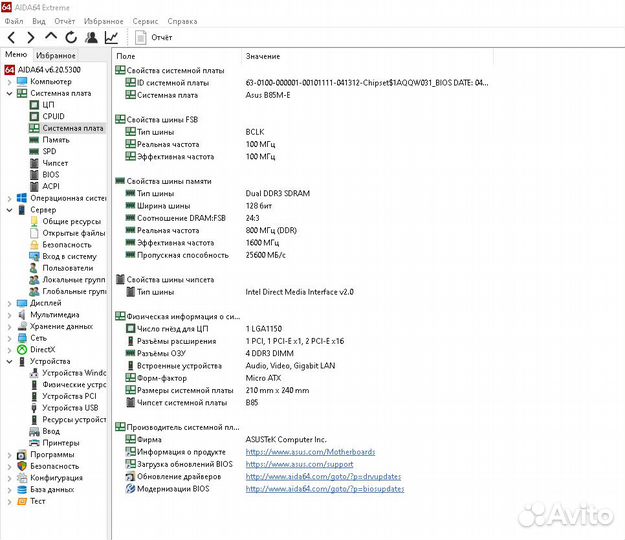
Task: Select the AIDA64 v6.20.5300 root node
Action: tap(49, 70)
